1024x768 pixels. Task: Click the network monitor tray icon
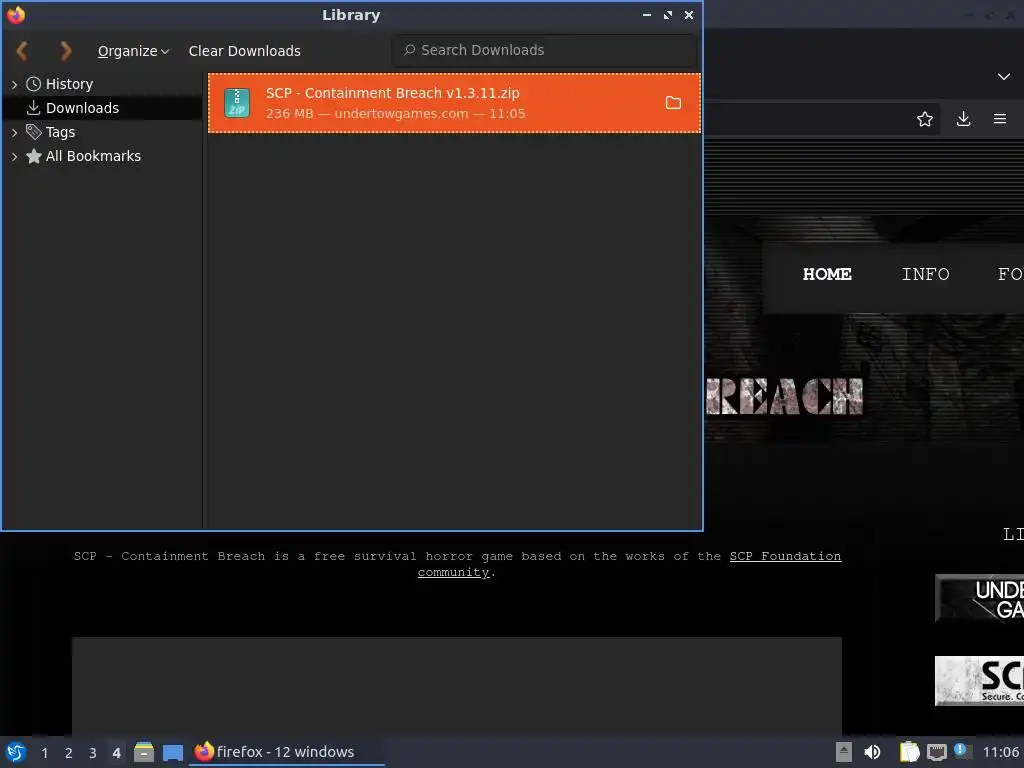click(936, 753)
